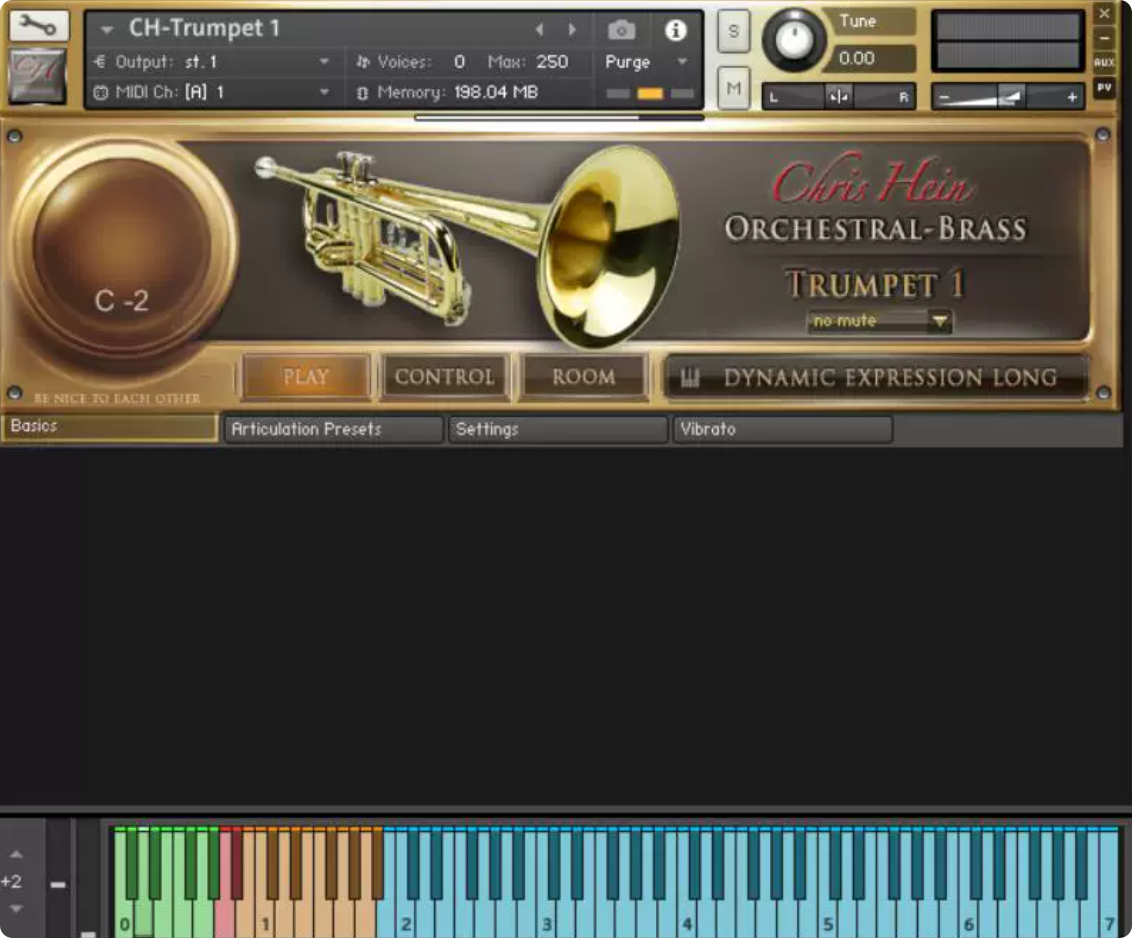Select the Settings tab
1132x938 pixels.
point(558,429)
